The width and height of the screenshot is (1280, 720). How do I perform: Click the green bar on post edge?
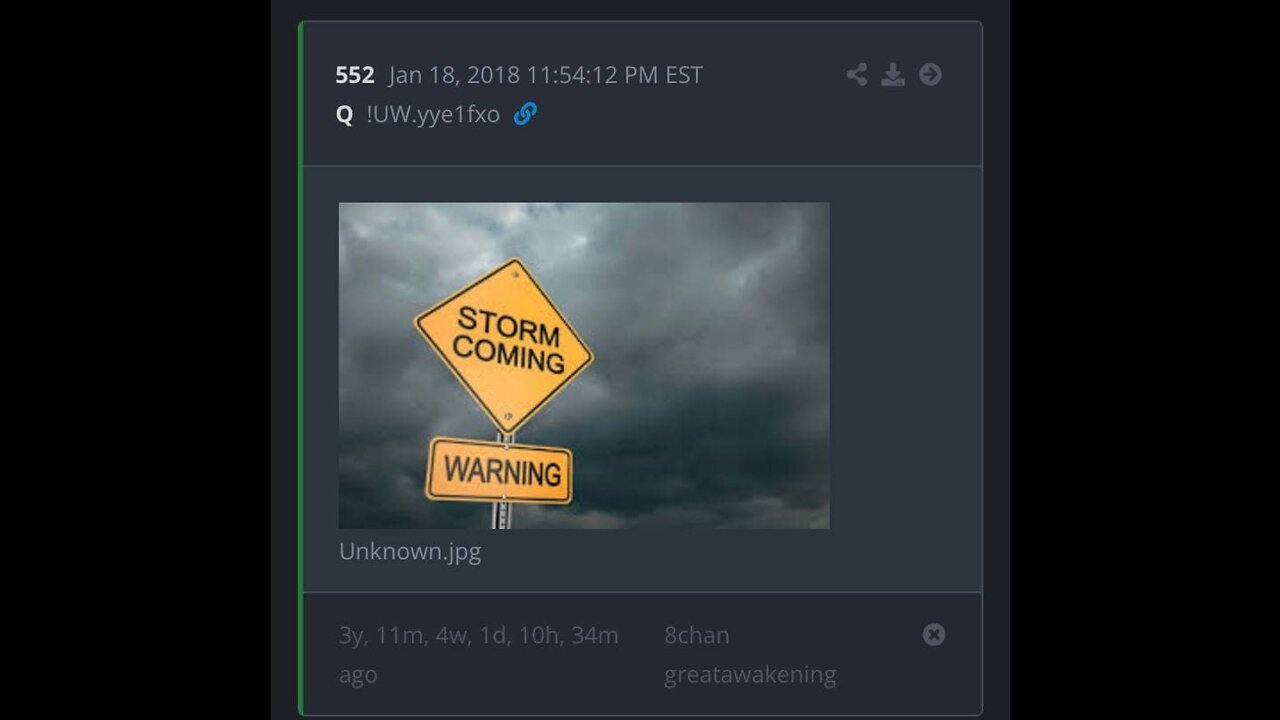point(300,368)
